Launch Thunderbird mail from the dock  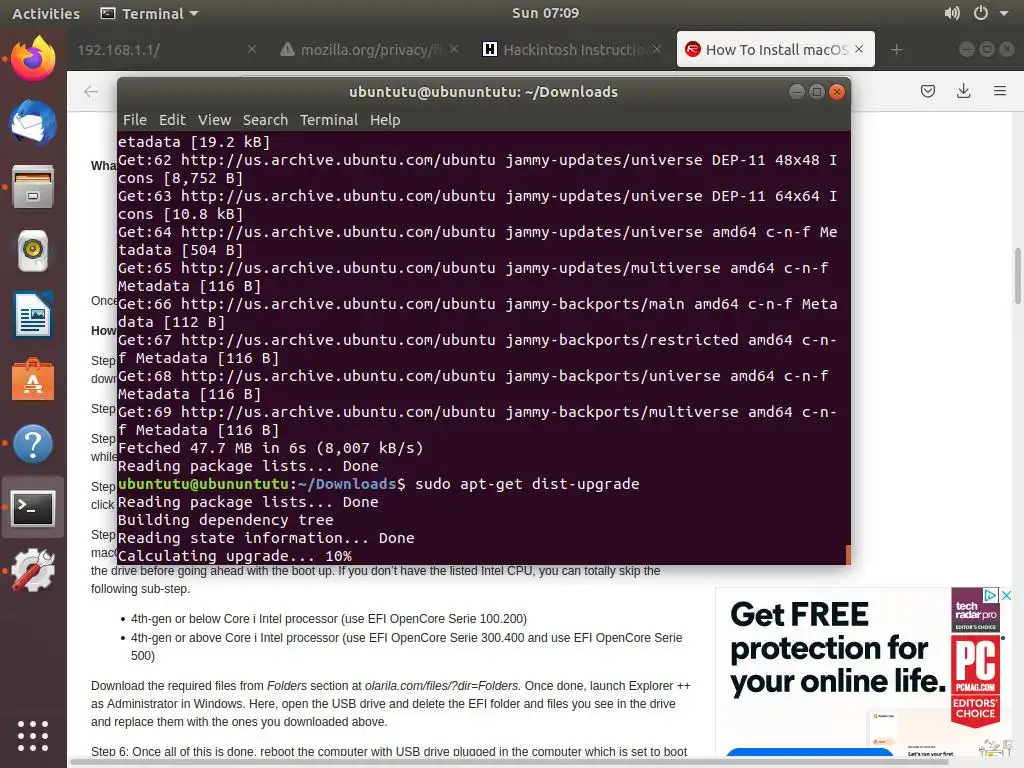click(33, 123)
